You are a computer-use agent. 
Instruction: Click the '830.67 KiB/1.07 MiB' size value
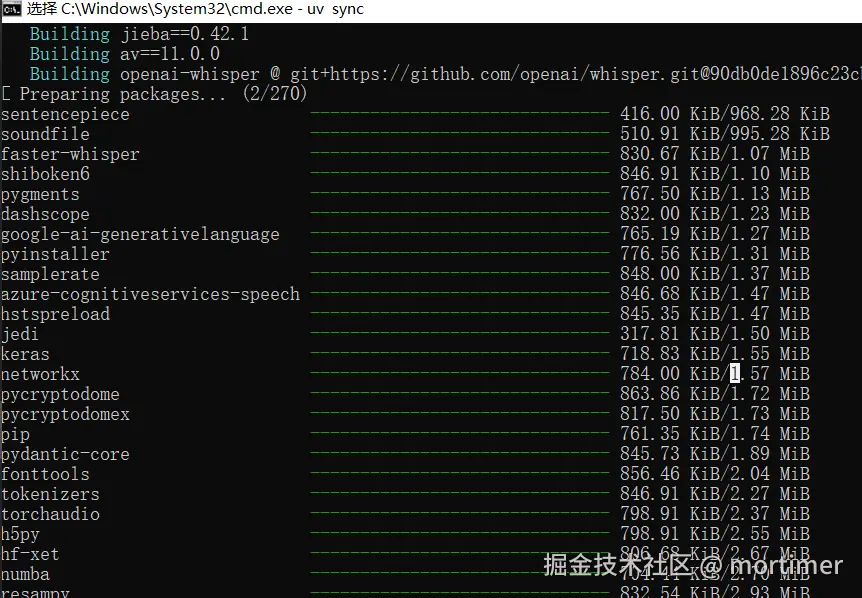click(715, 154)
